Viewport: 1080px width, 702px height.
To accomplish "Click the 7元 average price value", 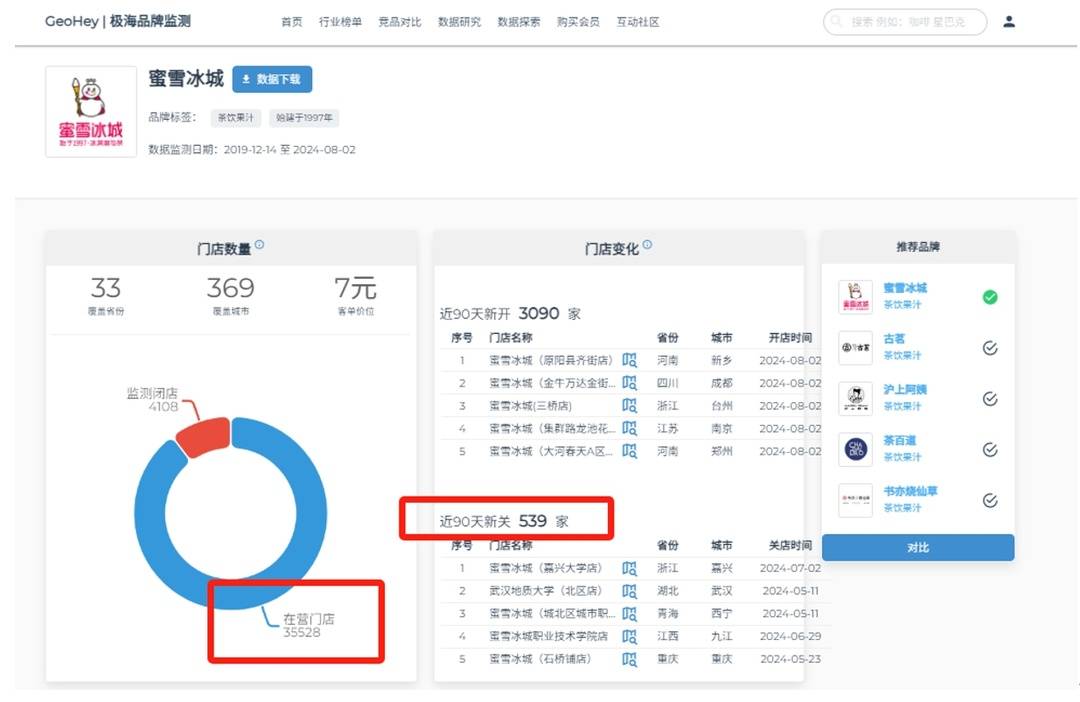I will point(355,288).
